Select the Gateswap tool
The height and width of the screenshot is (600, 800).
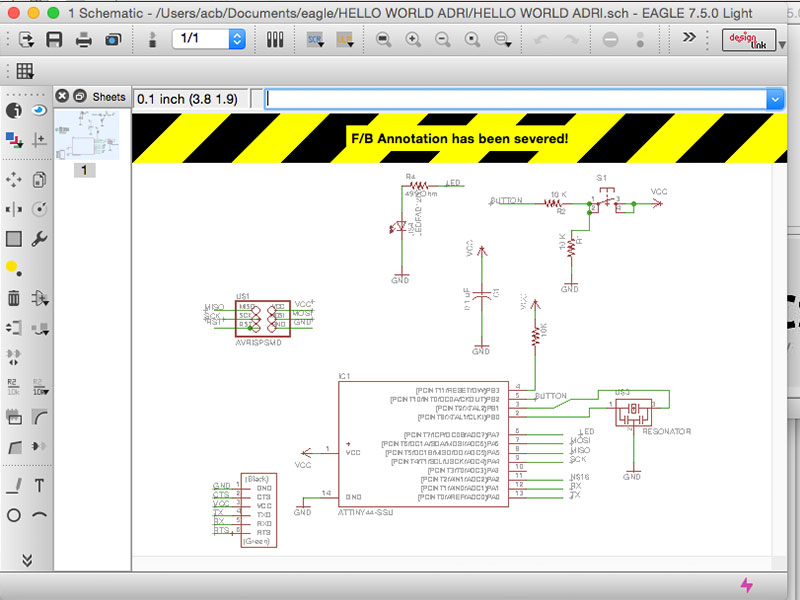pyautogui.click(x=14, y=357)
